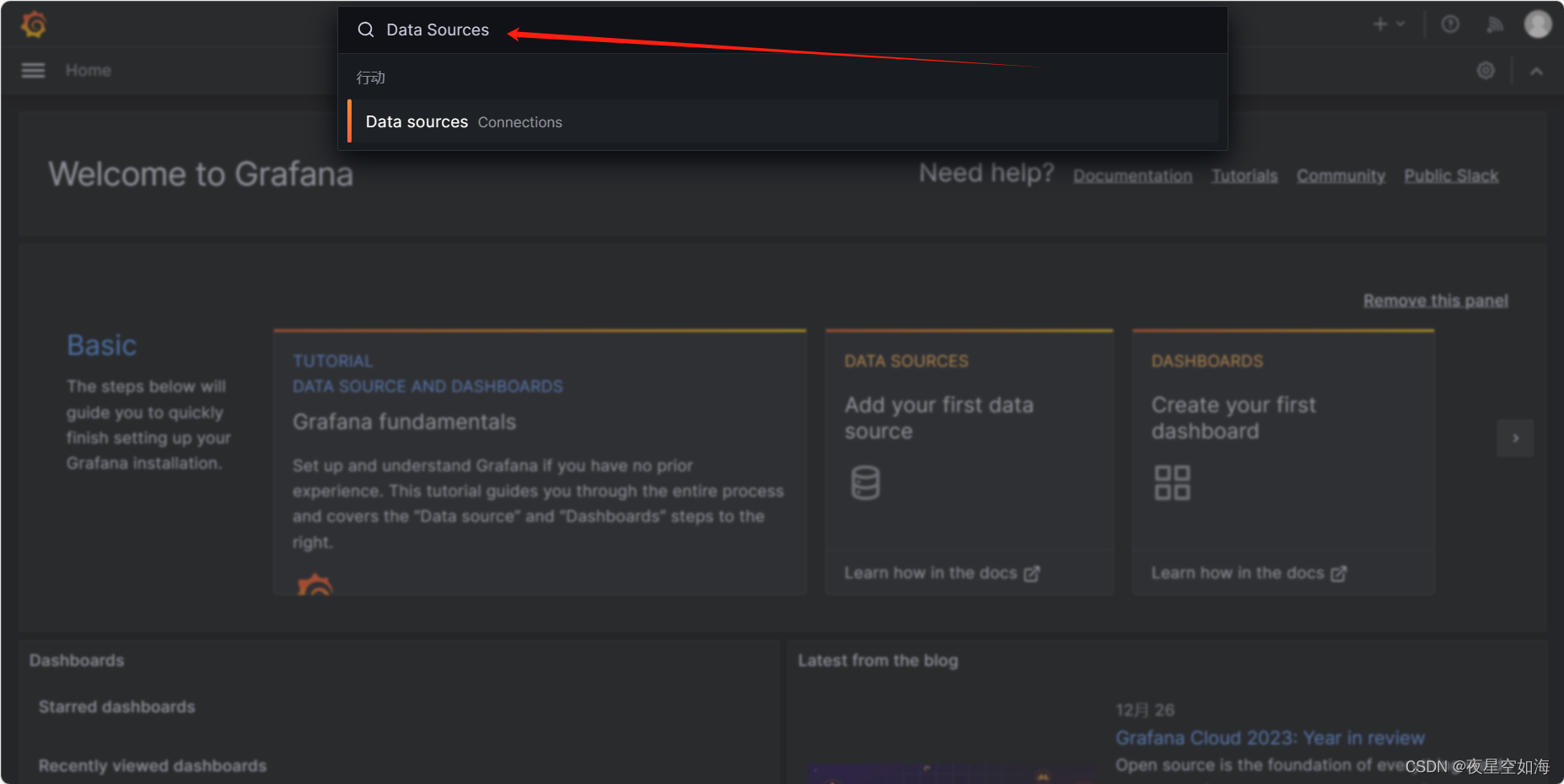This screenshot has width=1564, height=784.
Task: Focus the Data Sources search field
Action: click(782, 30)
